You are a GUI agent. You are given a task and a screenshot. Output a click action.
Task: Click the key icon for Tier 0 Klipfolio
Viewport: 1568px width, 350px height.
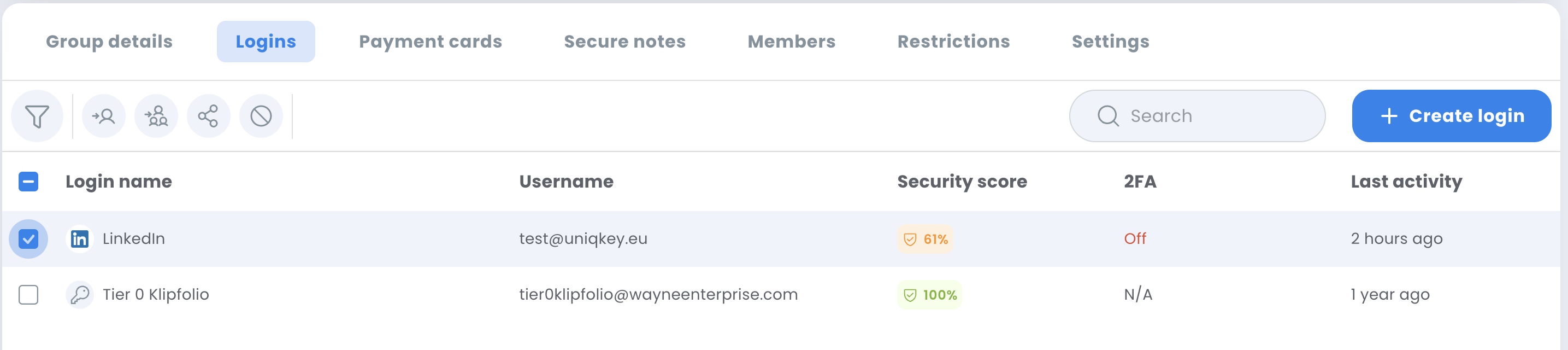point(80,295)
